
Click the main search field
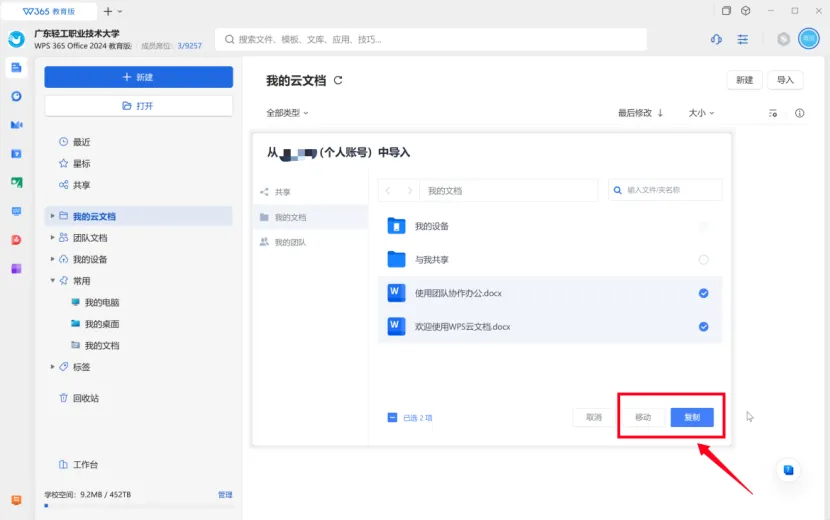click(x=431, y=39)
